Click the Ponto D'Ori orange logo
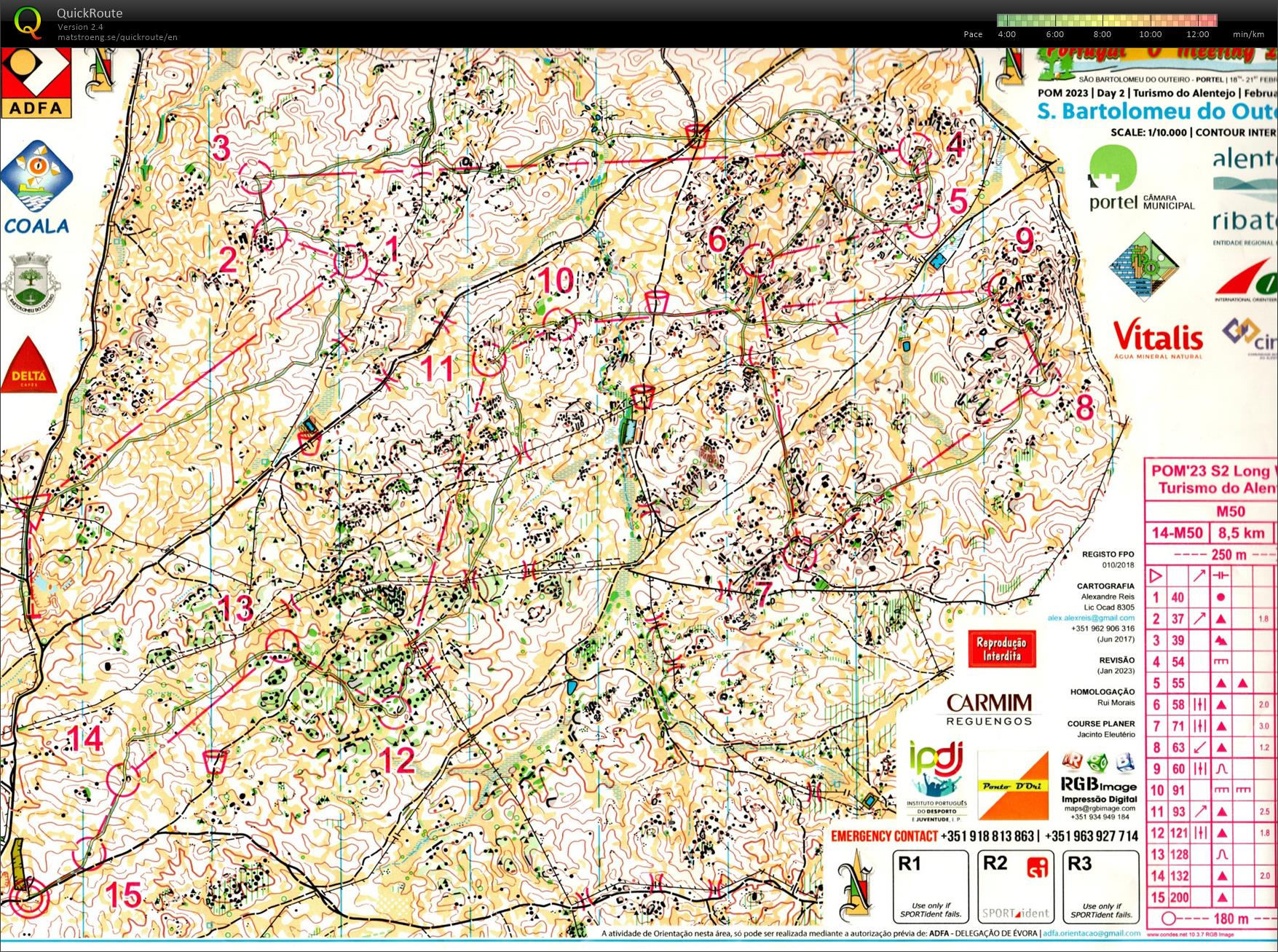Screen dimensions: 1278x952 pyautogui.click(x=1012, y=787)
